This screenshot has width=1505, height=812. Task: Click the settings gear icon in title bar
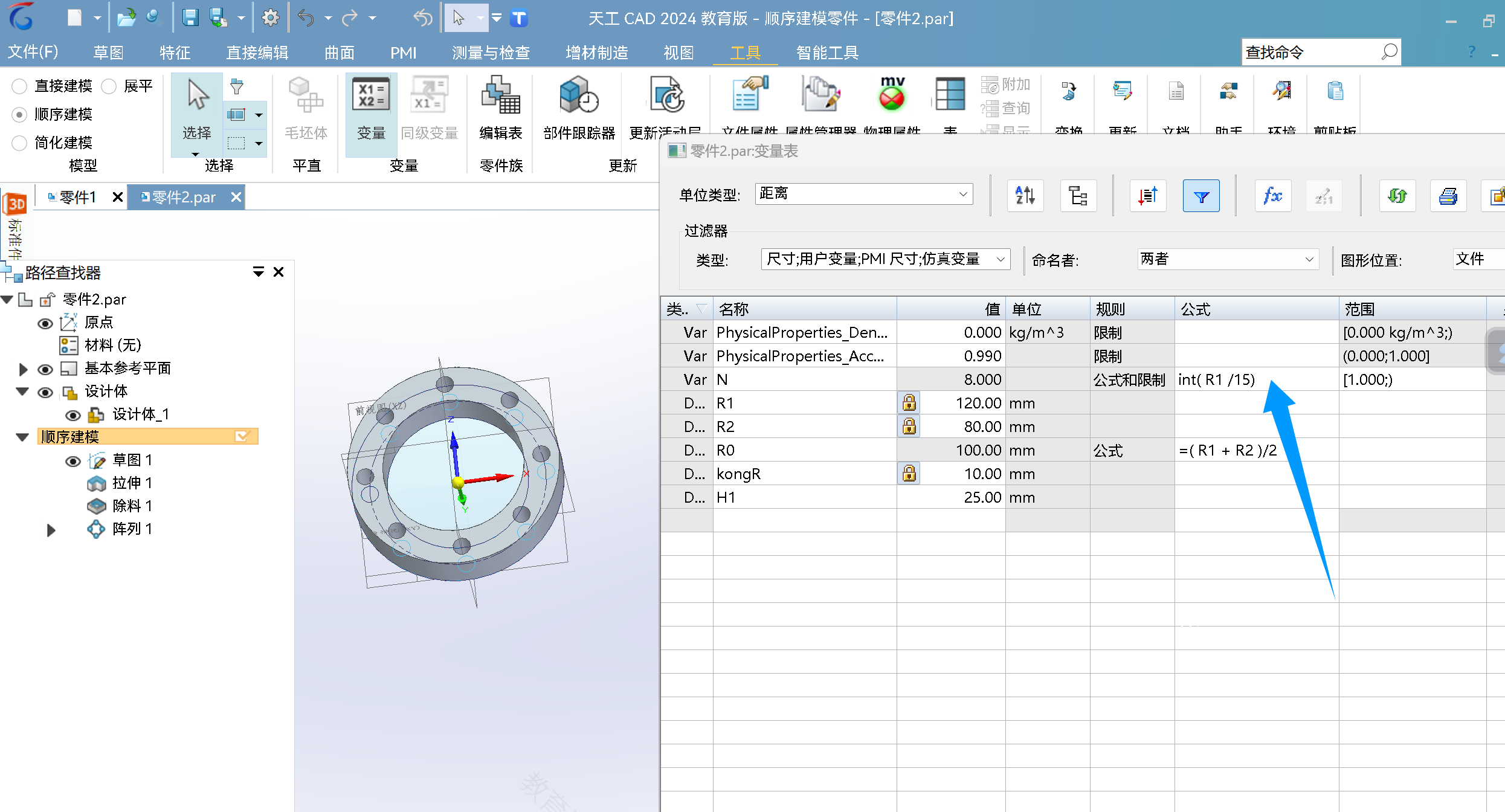point(270,18)
